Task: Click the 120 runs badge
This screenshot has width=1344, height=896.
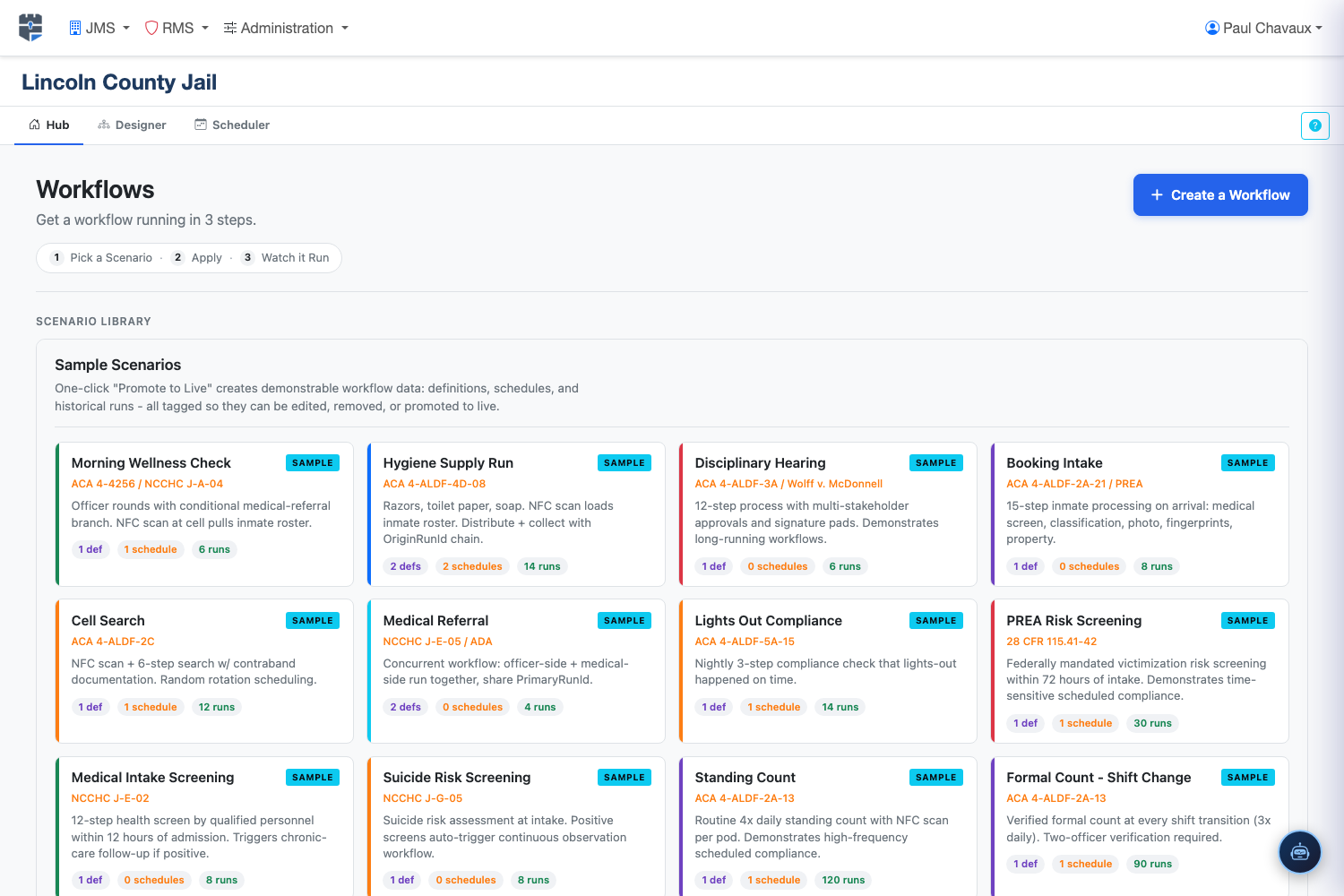Action: tap(843, 880)
